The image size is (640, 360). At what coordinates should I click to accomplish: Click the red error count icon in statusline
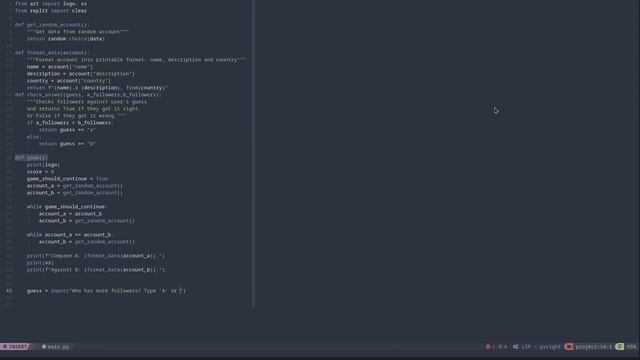tap(488, 347)
